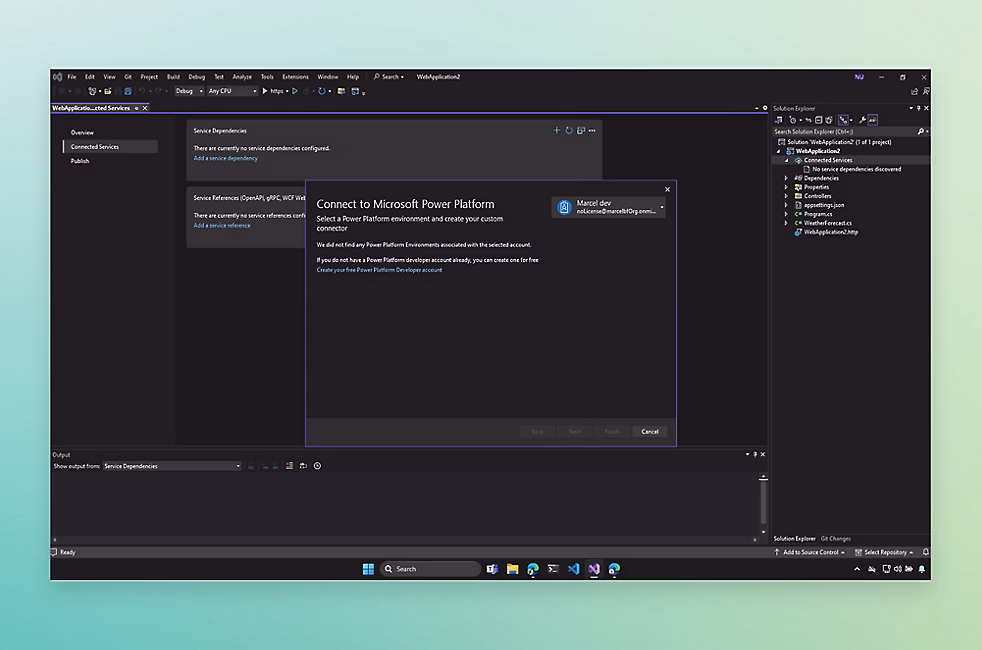This screenshot has height=650, width=982.
Task: Click the Solution Explorer search magnifier icon
Action: 921,132
